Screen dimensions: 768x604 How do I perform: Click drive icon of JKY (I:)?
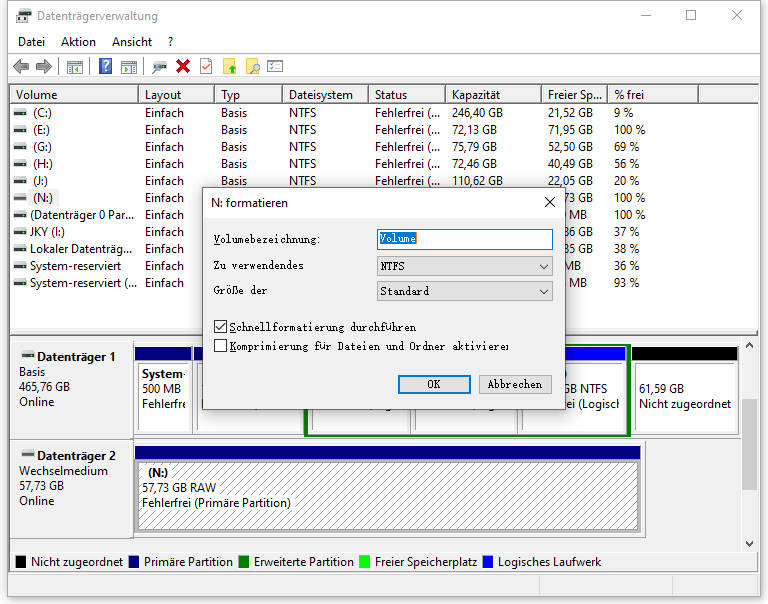pos(20,232)
